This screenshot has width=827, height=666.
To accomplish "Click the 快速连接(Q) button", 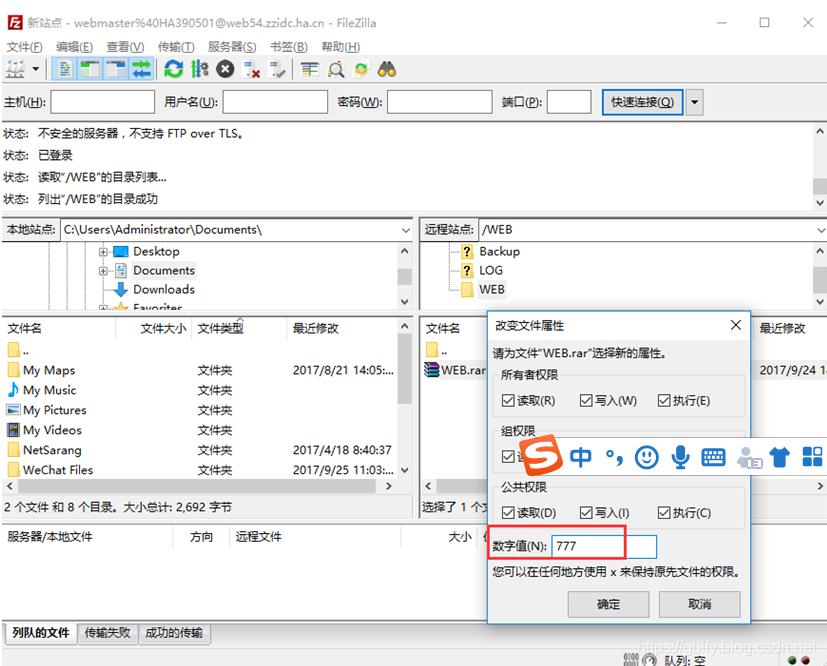I will (642, 102).
